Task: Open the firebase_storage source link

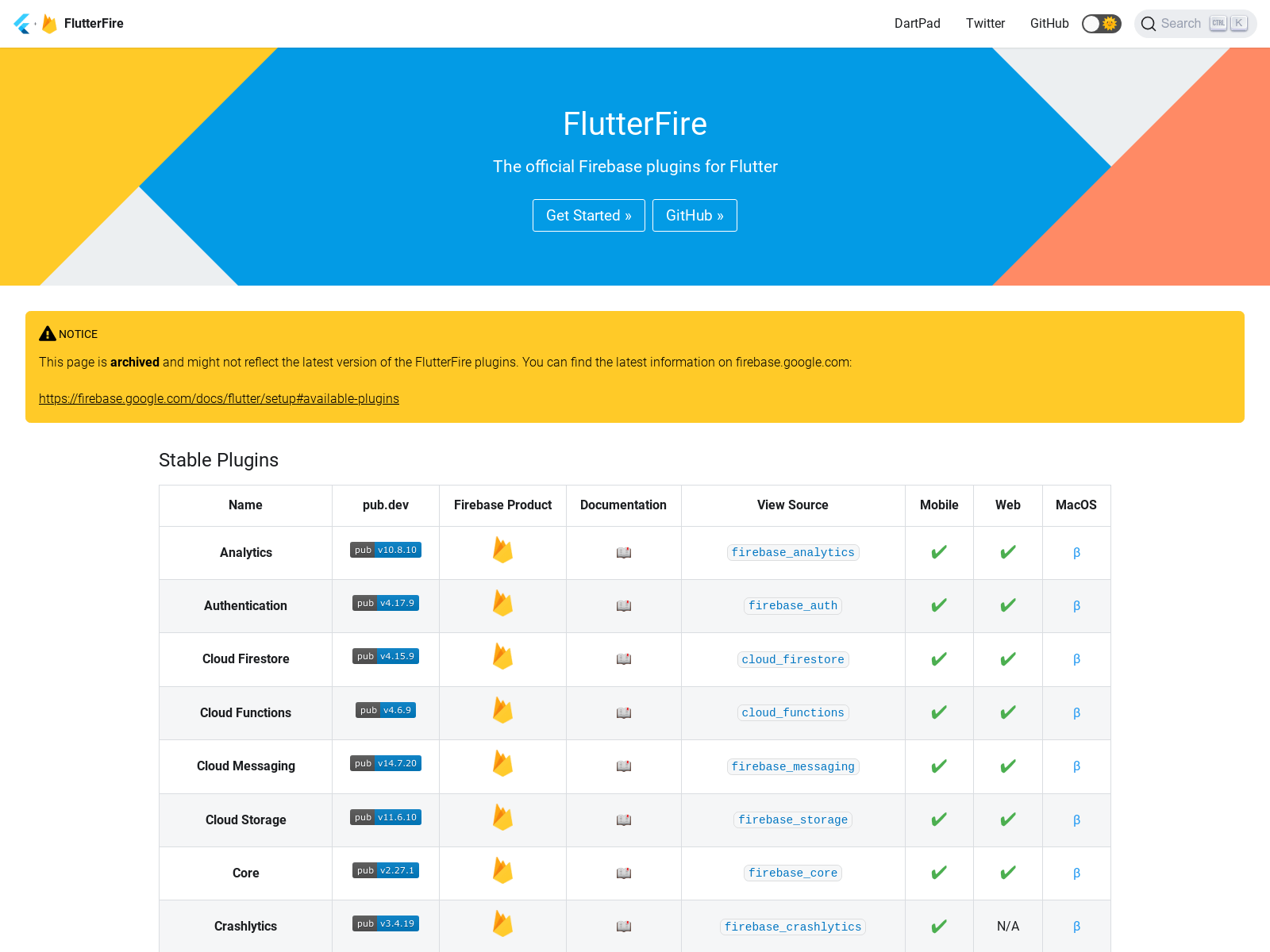Action: [x=793, y=820]
